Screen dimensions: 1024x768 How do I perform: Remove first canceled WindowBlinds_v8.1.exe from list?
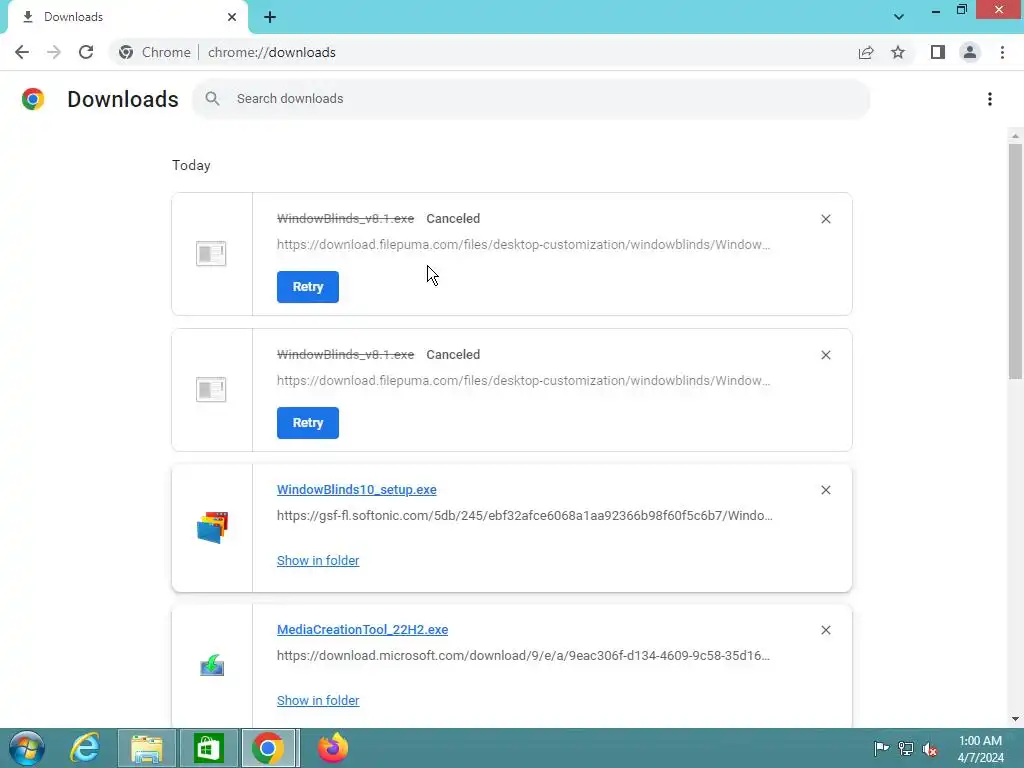825,219
